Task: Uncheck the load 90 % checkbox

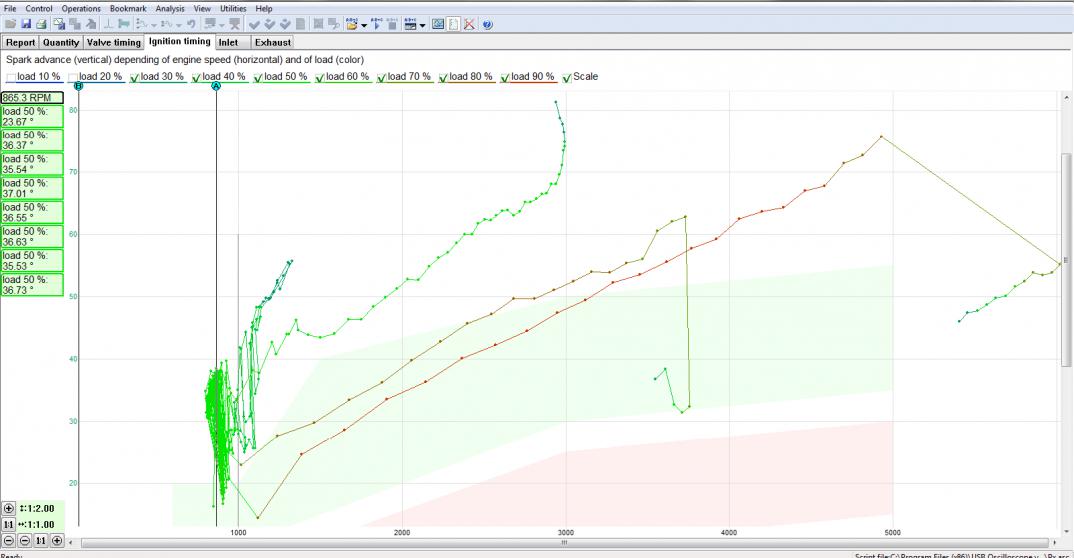Action: pos(505,77)
